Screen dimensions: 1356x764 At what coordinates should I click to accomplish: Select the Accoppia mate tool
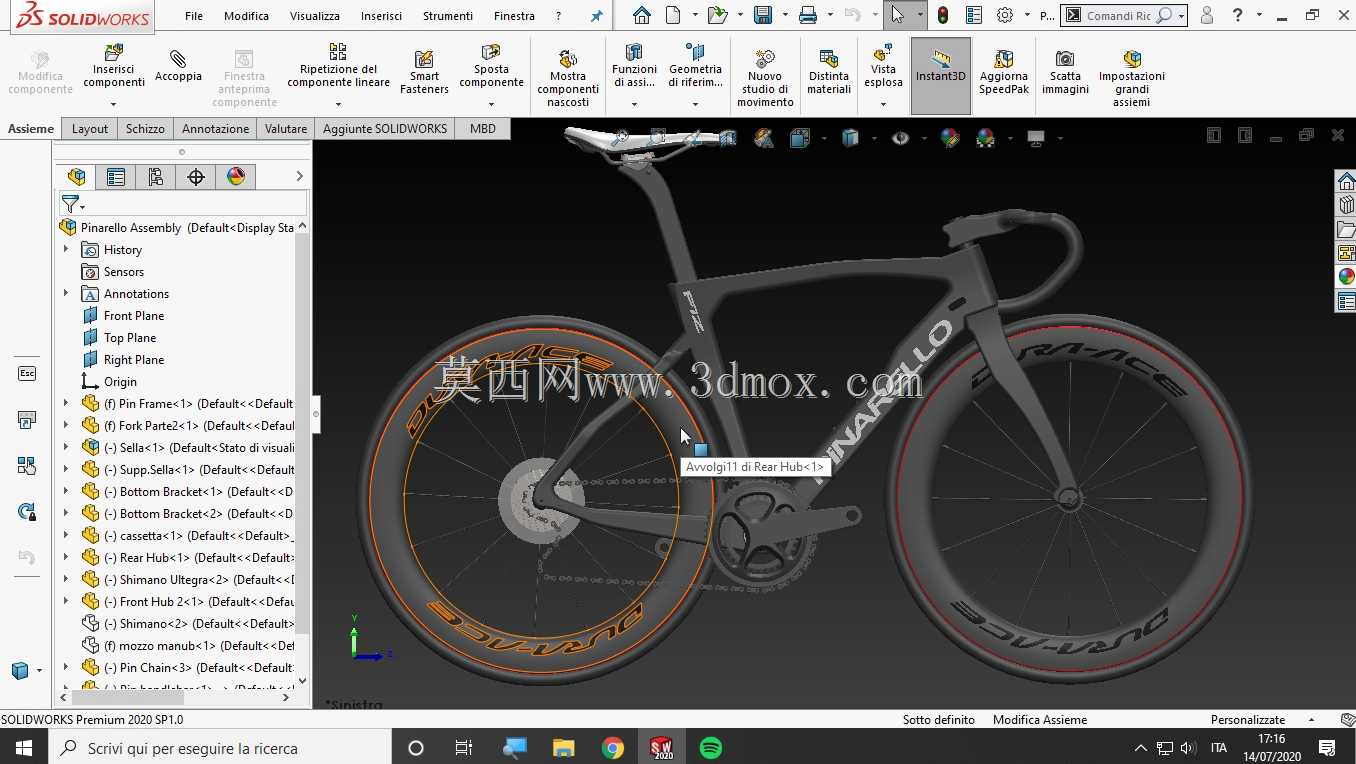coord(178,66)
